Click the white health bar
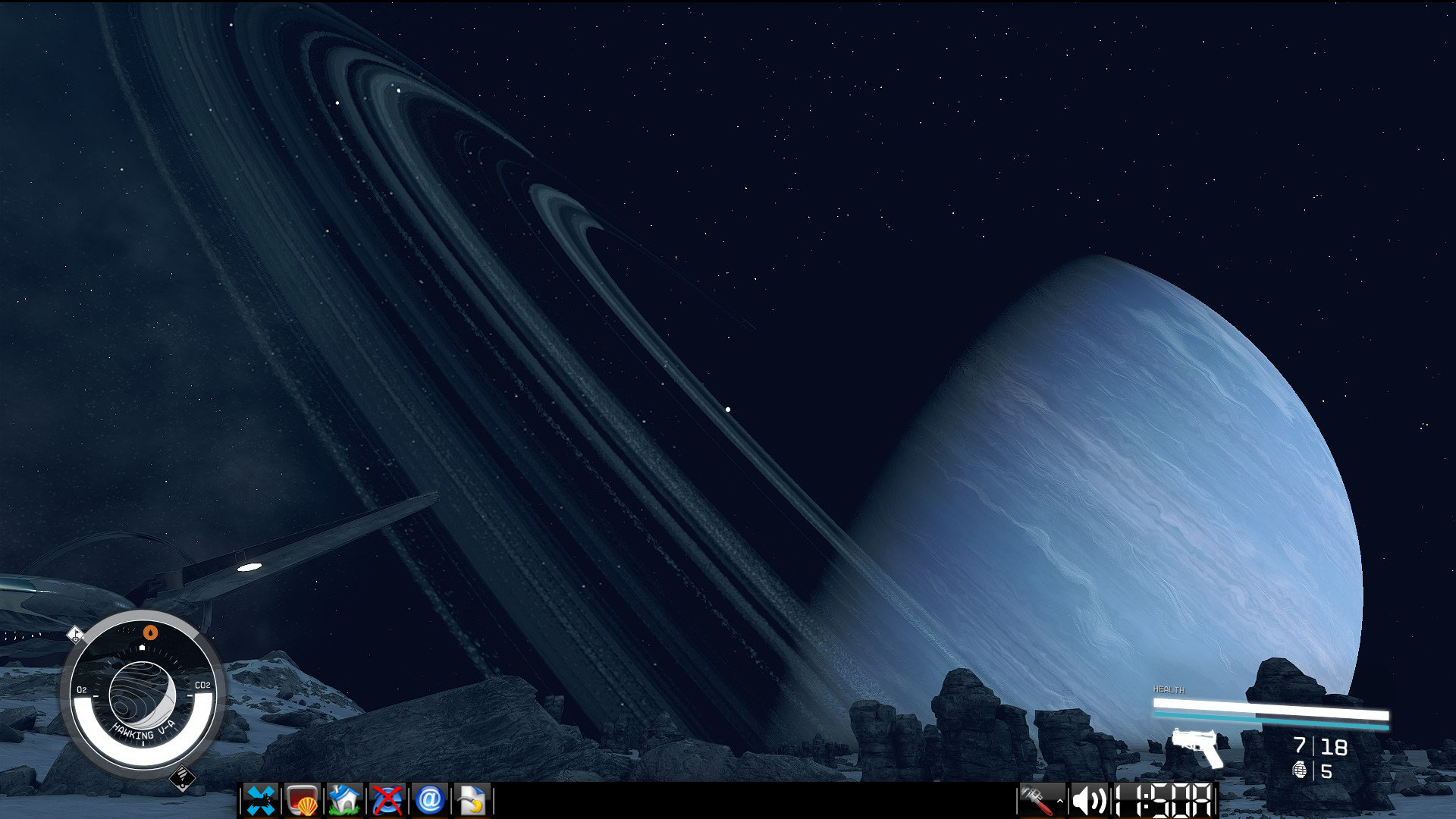 (1271, 709)
